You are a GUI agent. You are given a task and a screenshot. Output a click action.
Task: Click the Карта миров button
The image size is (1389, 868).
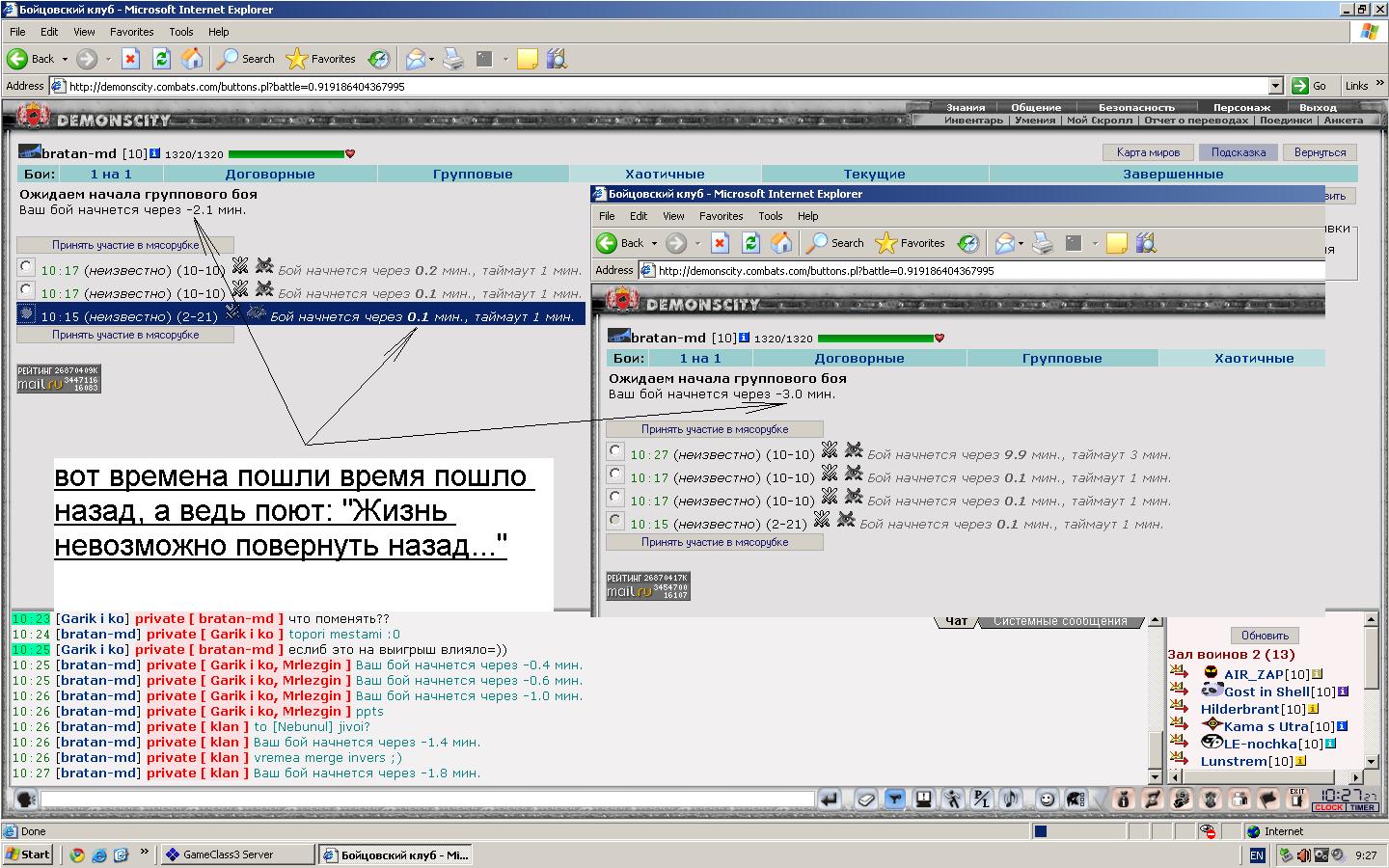[1148, 152]
